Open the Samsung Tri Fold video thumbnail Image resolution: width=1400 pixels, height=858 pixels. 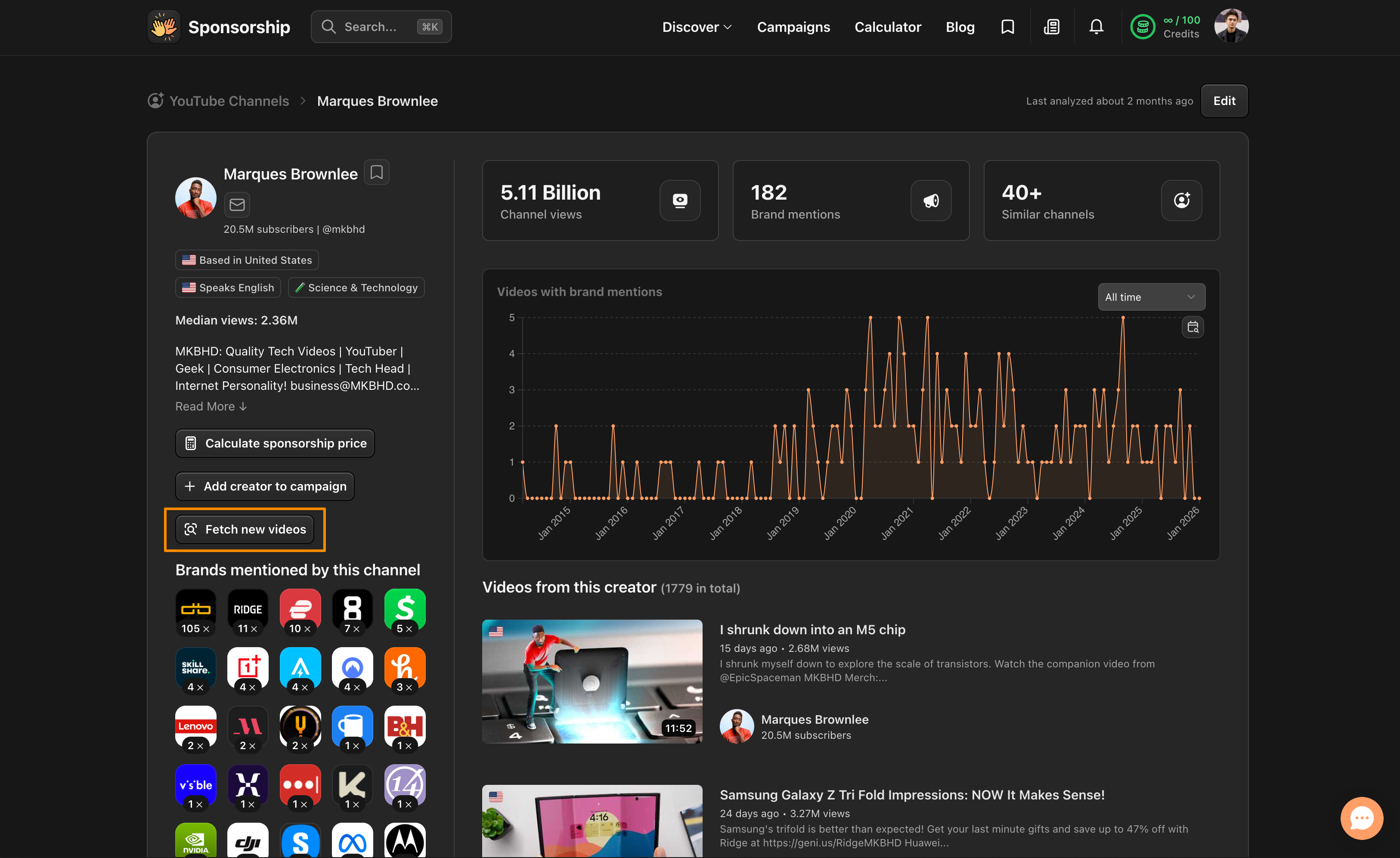[592, 821]
